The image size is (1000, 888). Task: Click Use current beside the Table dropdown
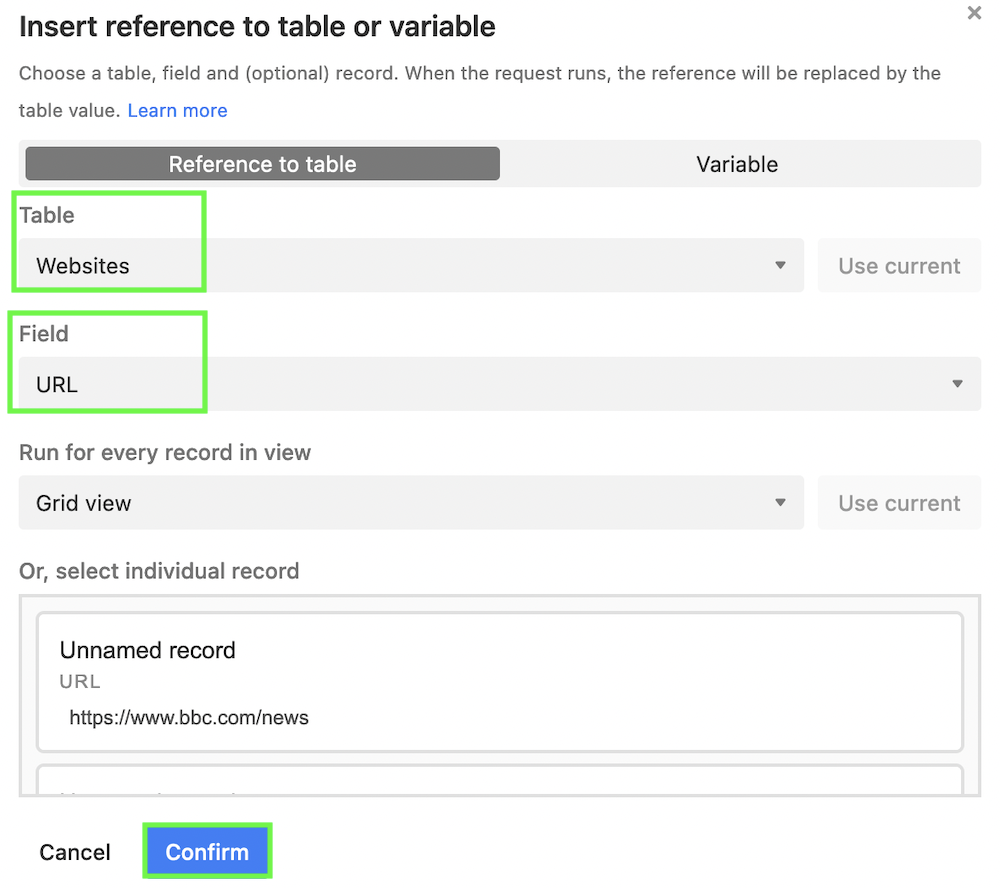point(898,265)
